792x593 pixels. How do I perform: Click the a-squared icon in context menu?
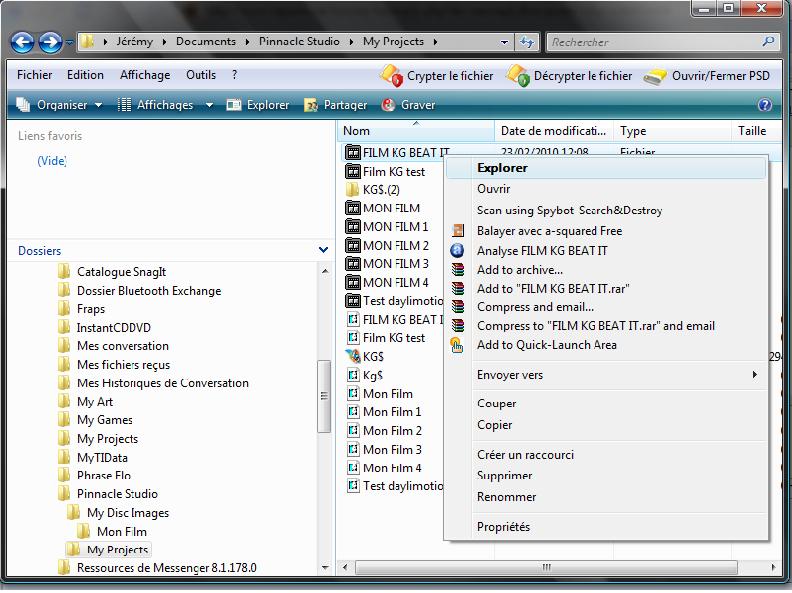(458, 231)
